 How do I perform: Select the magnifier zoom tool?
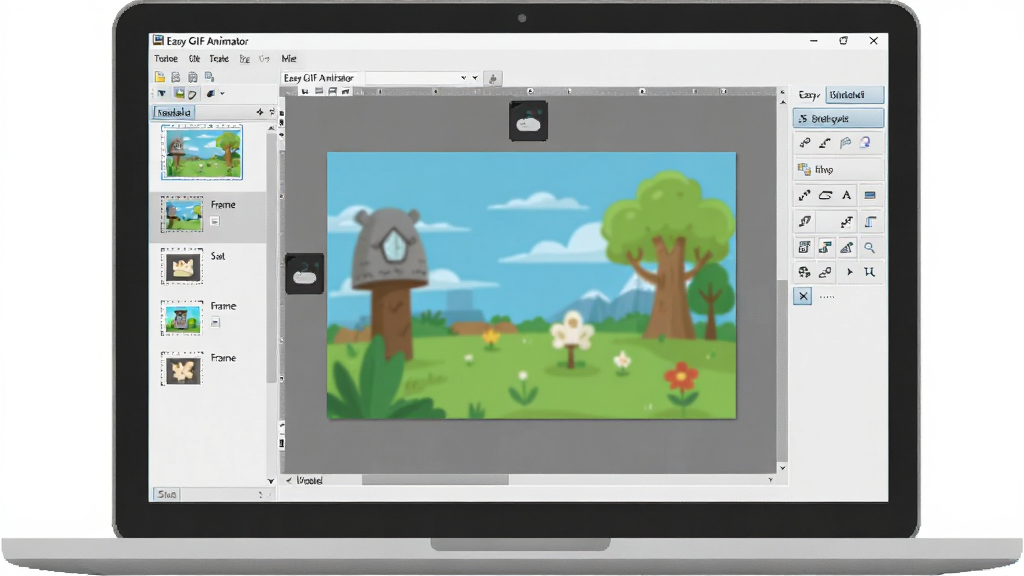869,248
